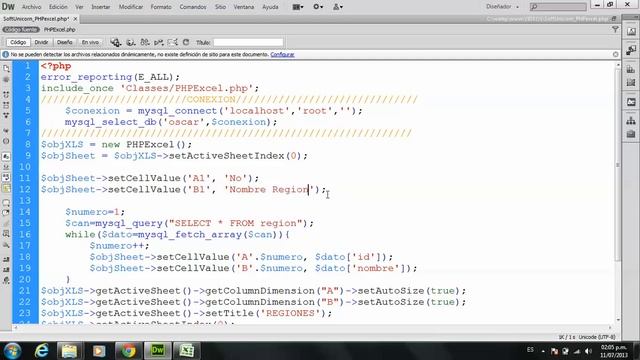The height and width of the screenshot is (360, 640).
Task: Click the Título input field
Action: point(248,42)
